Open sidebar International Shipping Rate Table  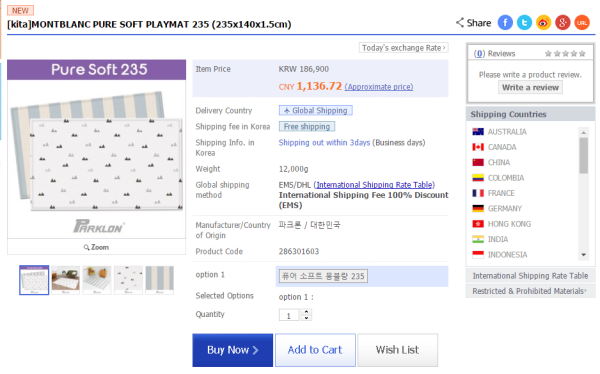530,276
